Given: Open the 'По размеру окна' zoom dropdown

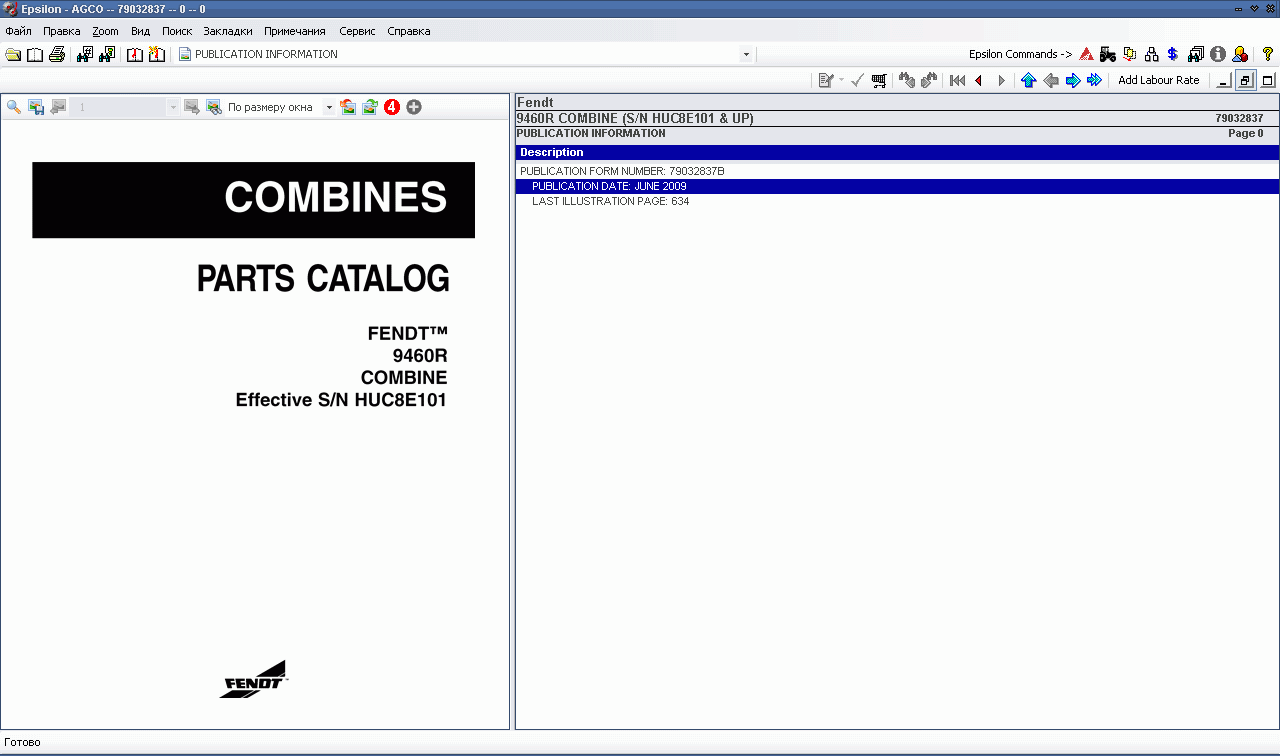Looking at the screenshot, I should click(x=329, y=107).
